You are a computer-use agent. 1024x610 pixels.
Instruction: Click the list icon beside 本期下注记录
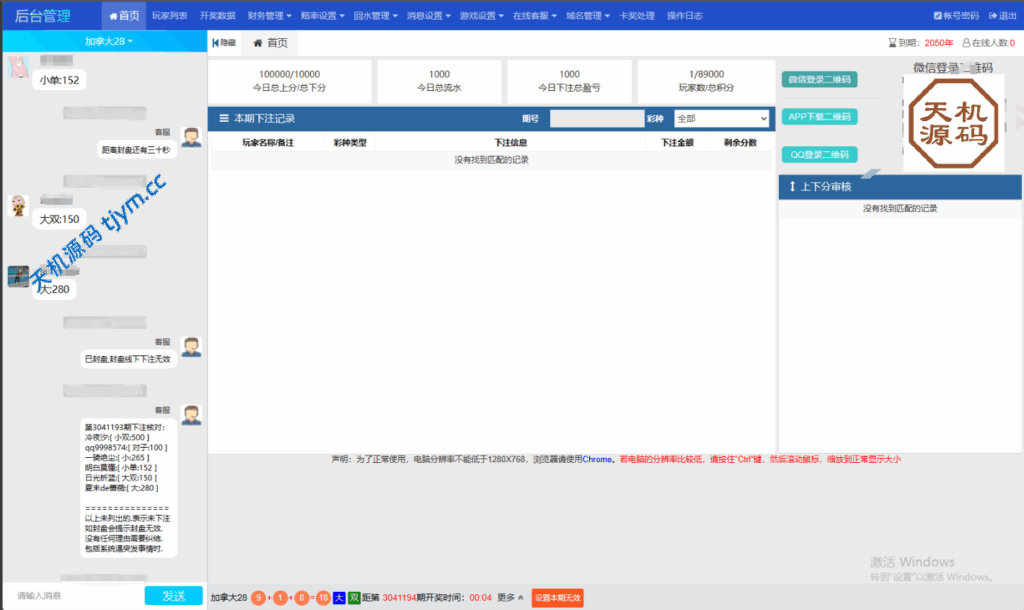coord(224,118)
